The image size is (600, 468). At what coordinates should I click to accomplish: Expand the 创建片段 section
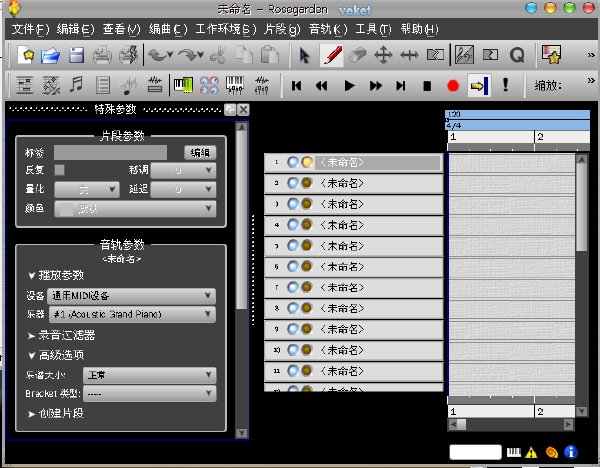(x=56, y=413)
